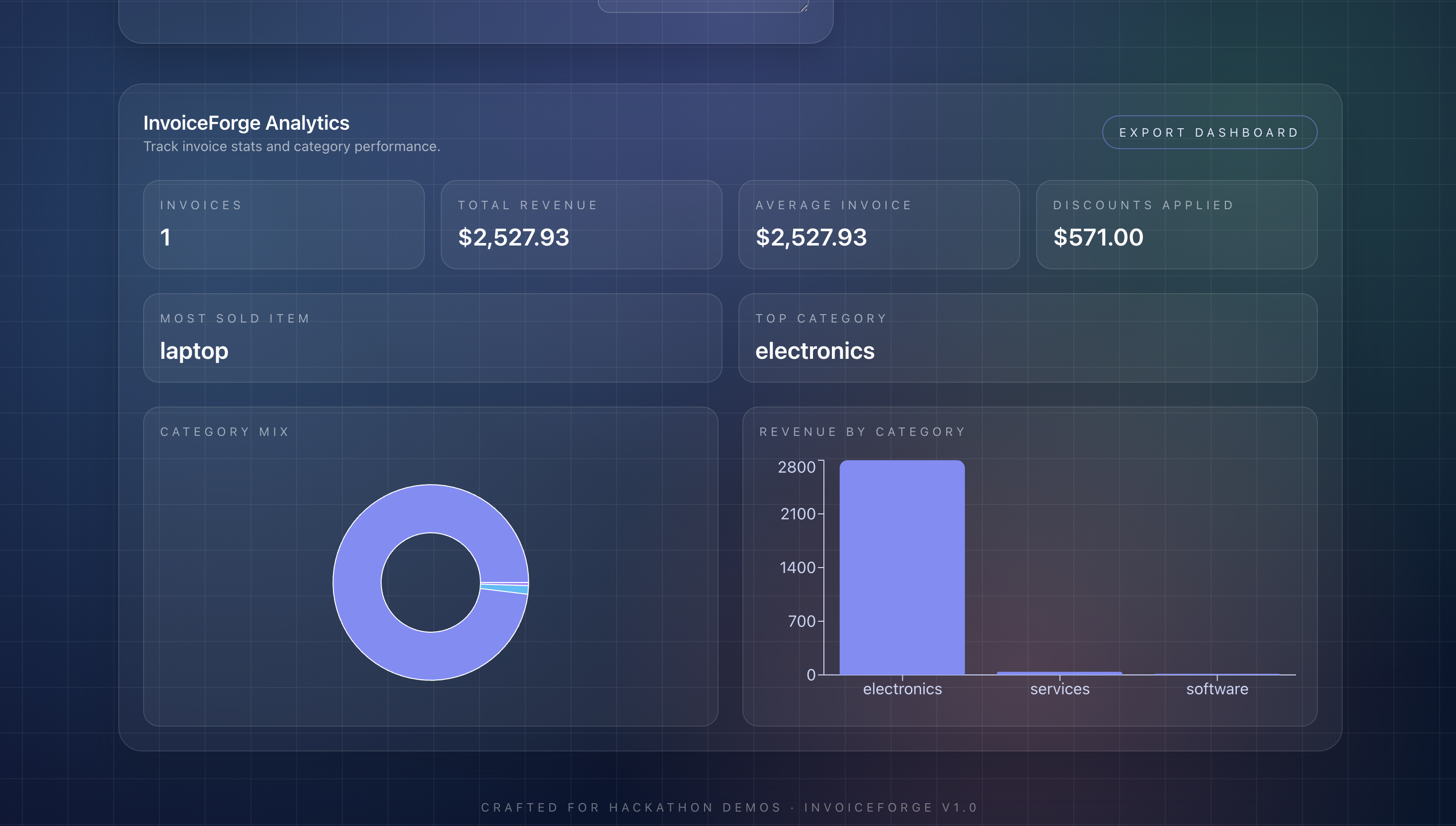Click the textarea resize handle at top

point(804,7)
